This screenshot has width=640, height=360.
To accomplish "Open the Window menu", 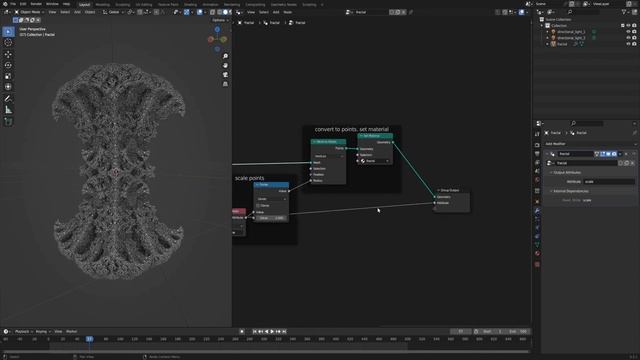I will [52, 4].
